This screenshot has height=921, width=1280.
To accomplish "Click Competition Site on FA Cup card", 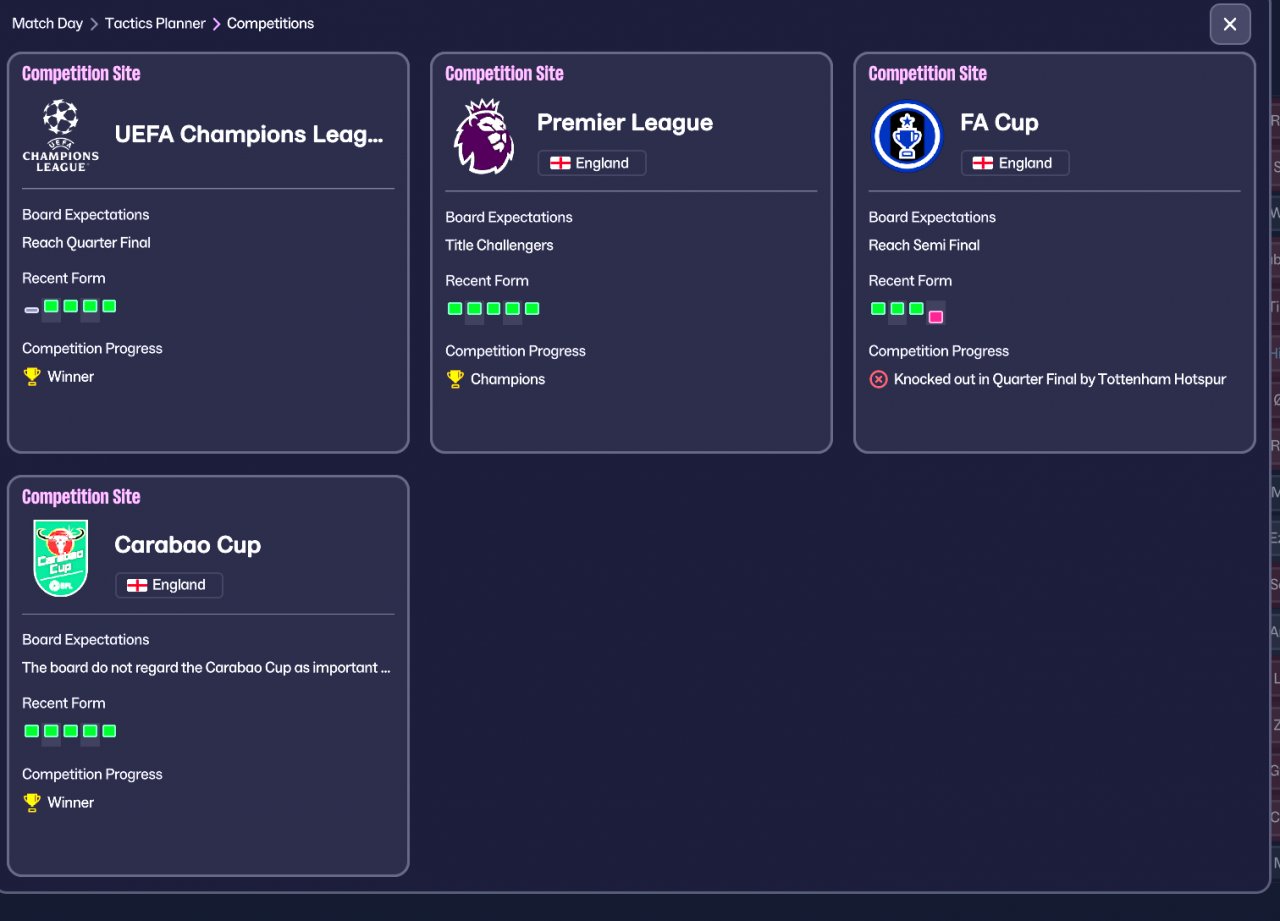I will coord(927,74).
